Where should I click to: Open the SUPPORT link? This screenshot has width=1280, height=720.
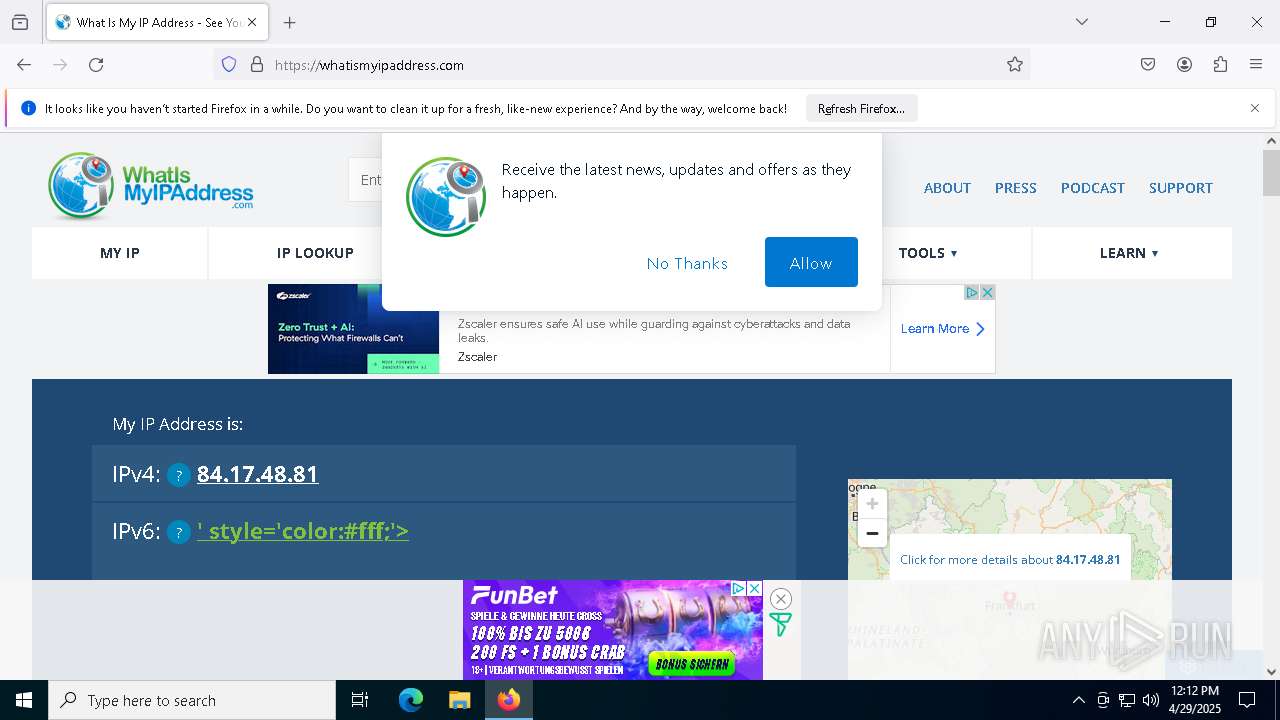pos(1180,188)
